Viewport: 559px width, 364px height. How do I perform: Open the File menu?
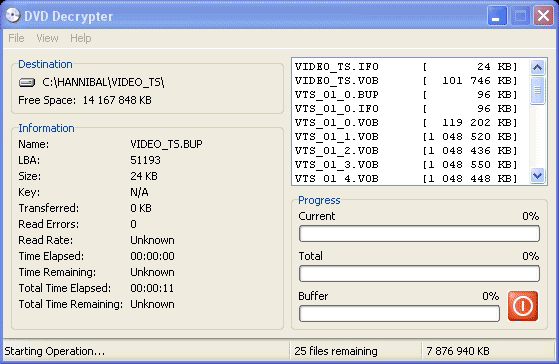point(16,38)
